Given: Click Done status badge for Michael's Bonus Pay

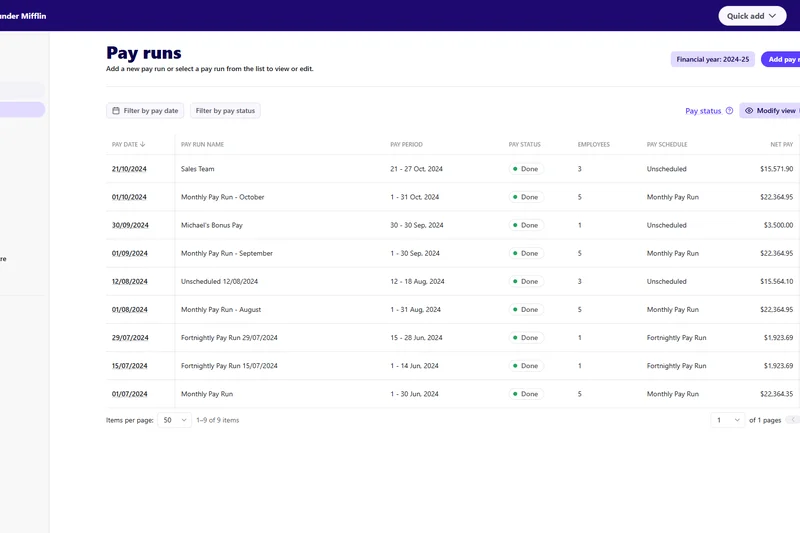Looking at the screenshot, I should pos(525,225).
